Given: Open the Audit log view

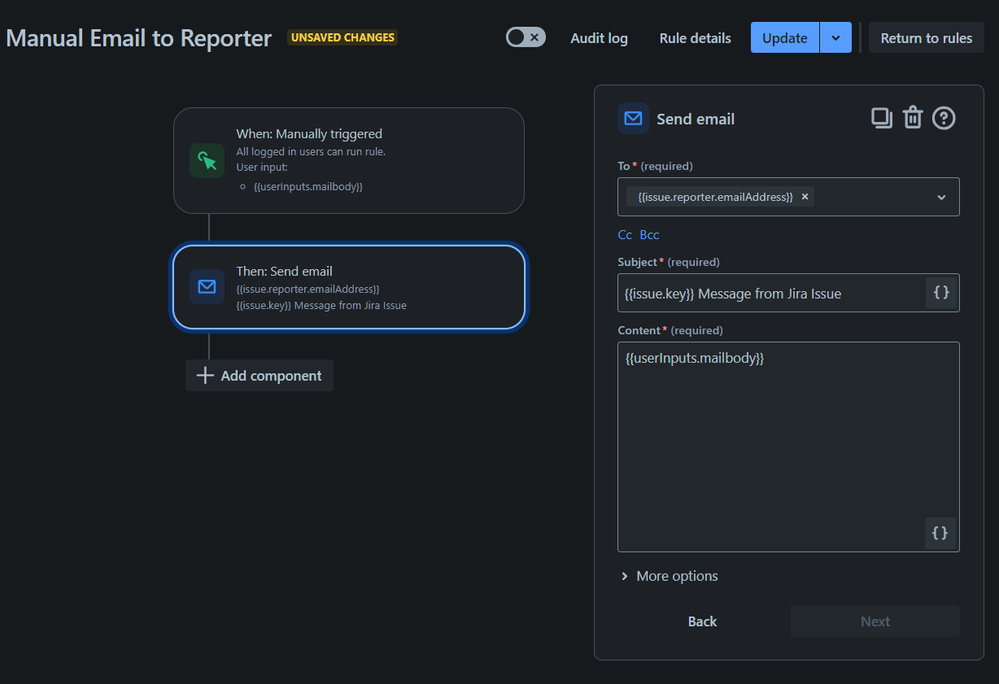Looking at the screenshot, I should (598, 37).
